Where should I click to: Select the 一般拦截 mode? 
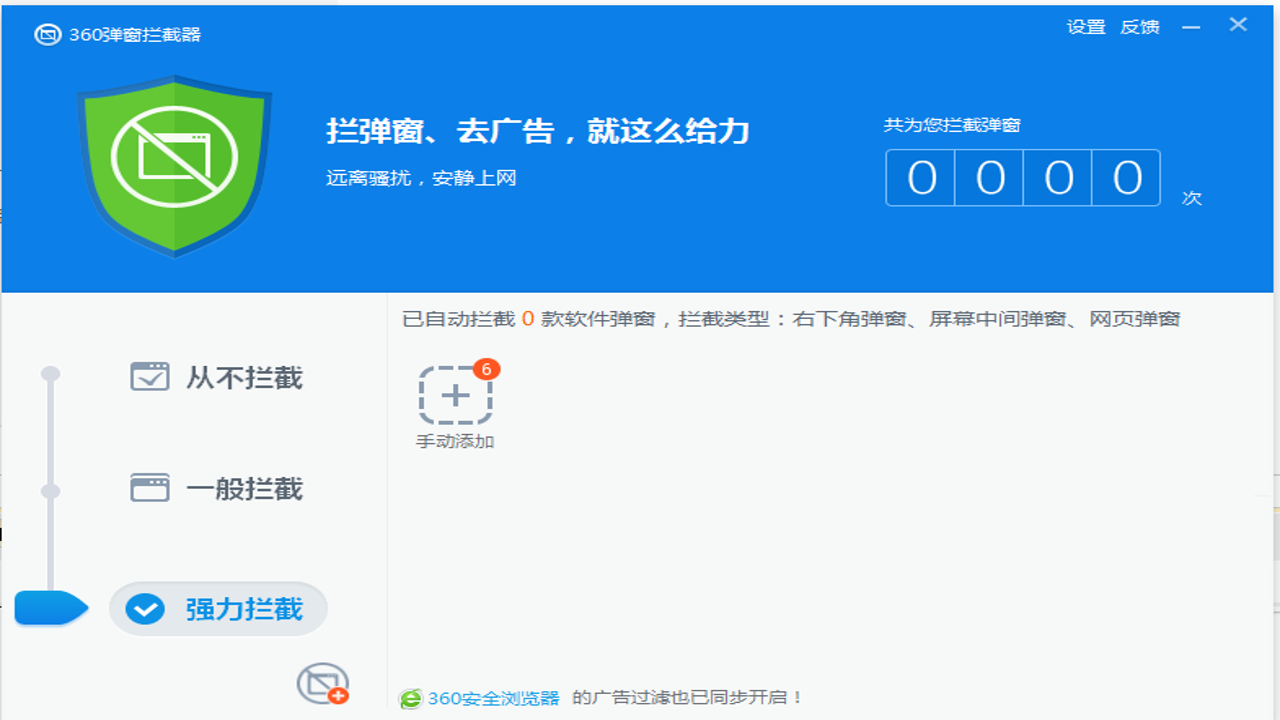point(216,489)
